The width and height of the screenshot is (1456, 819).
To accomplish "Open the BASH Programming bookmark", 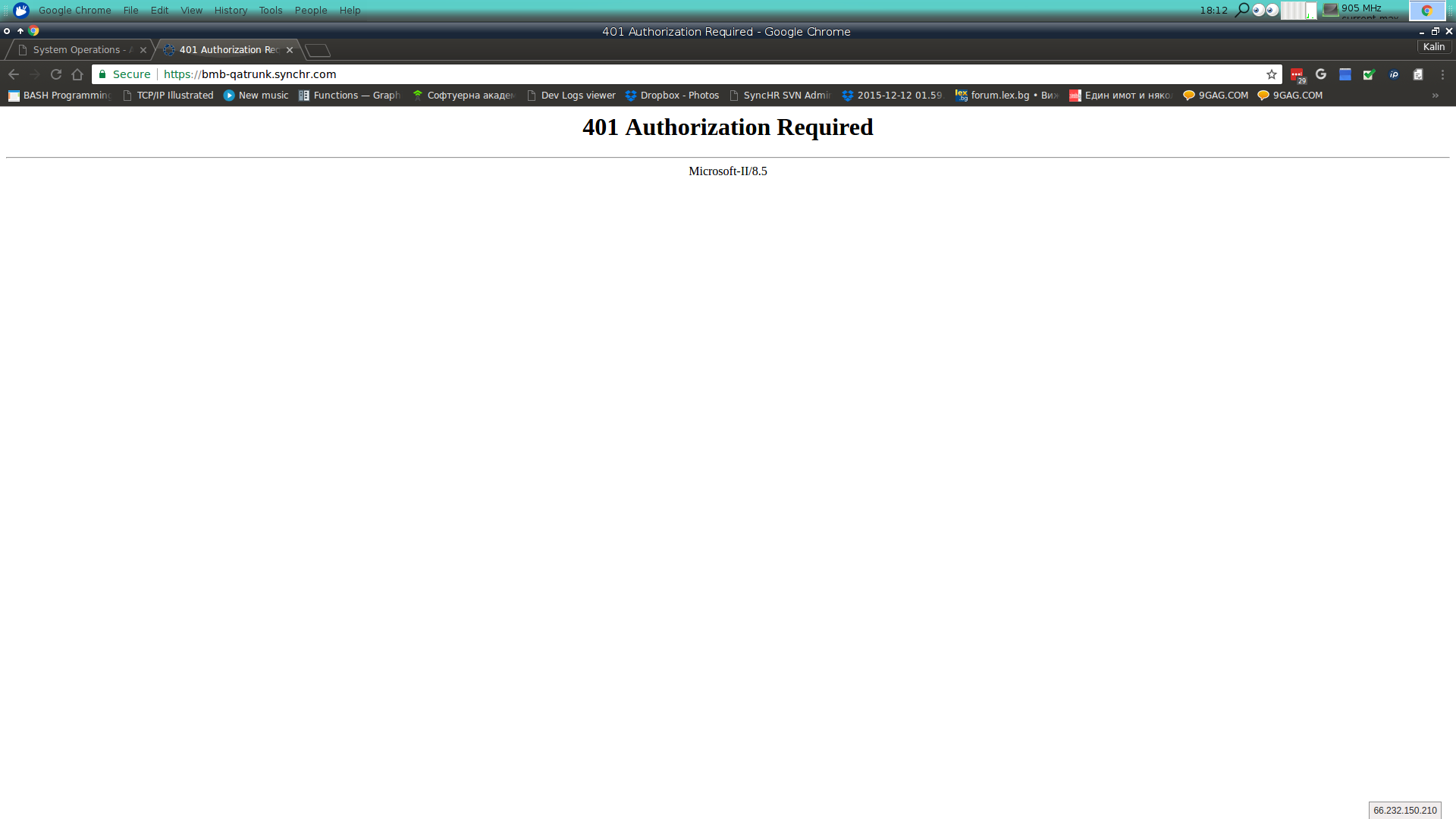I will [x=60, y=96].
